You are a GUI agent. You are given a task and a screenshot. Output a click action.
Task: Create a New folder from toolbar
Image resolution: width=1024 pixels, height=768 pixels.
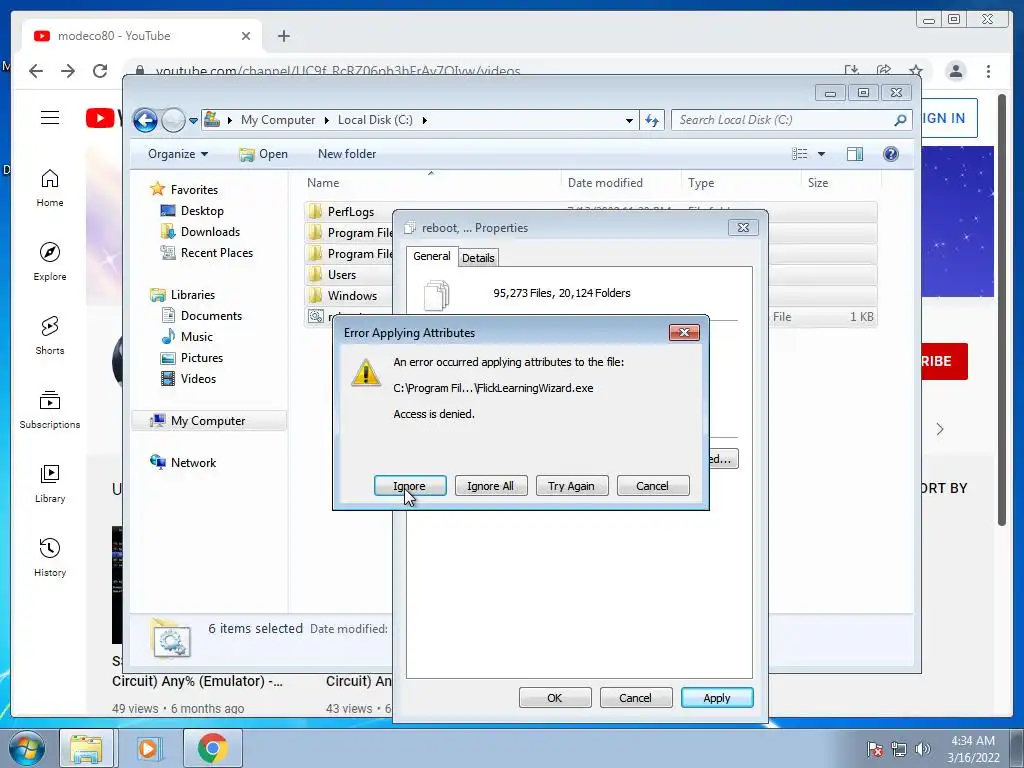click(x=347, y=154)
